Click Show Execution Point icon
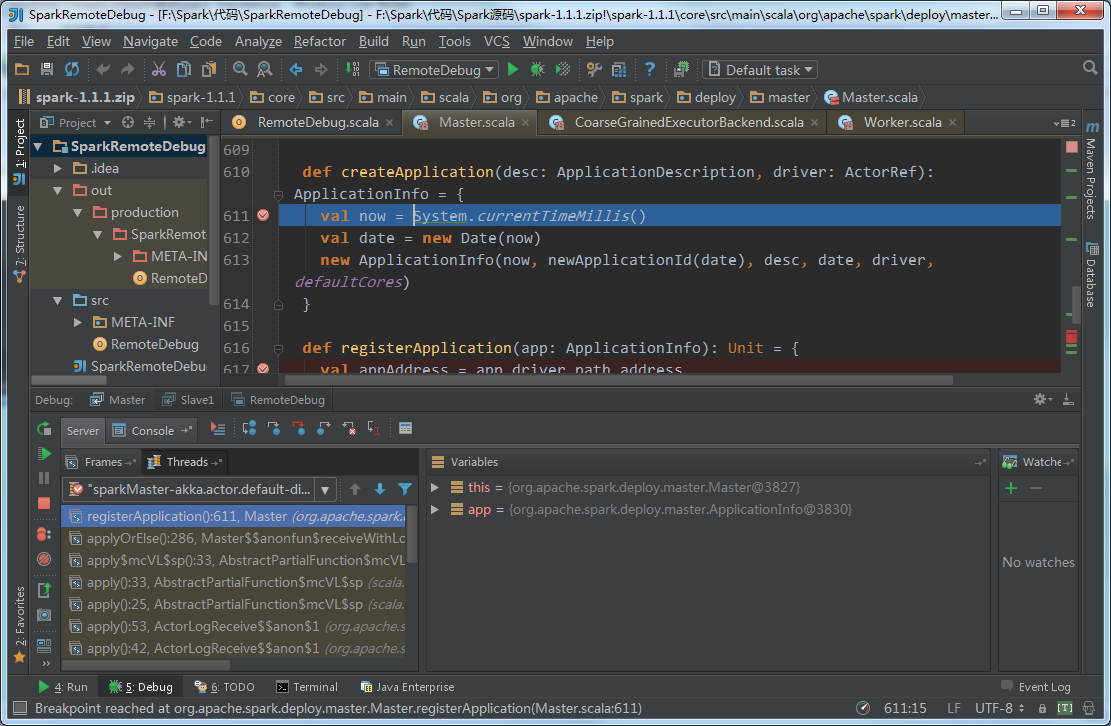 point(218,429)
